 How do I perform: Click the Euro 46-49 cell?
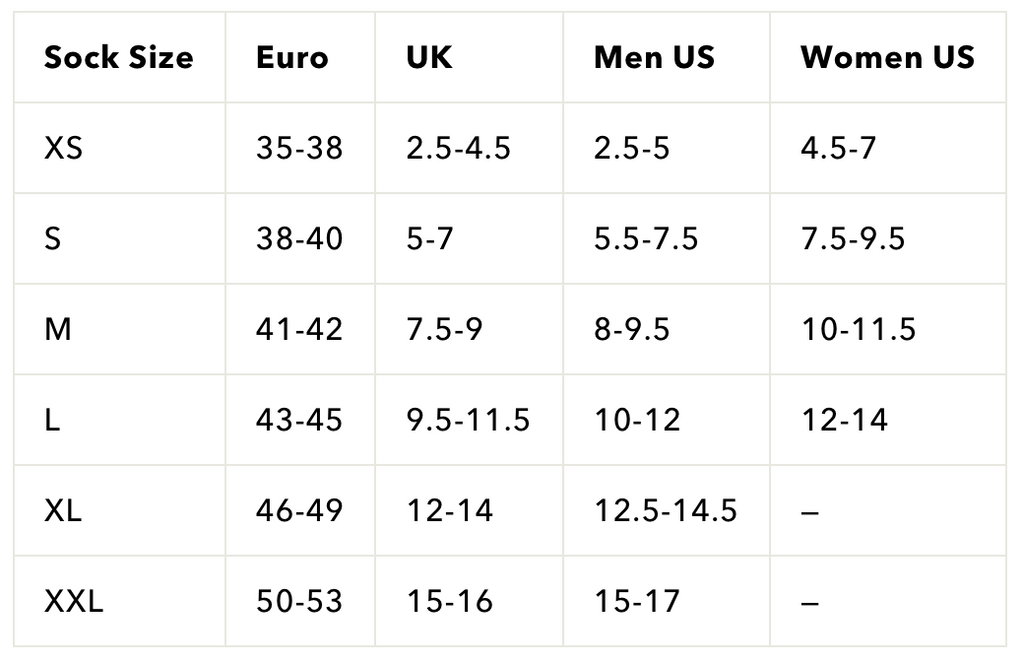coord(299,510)
